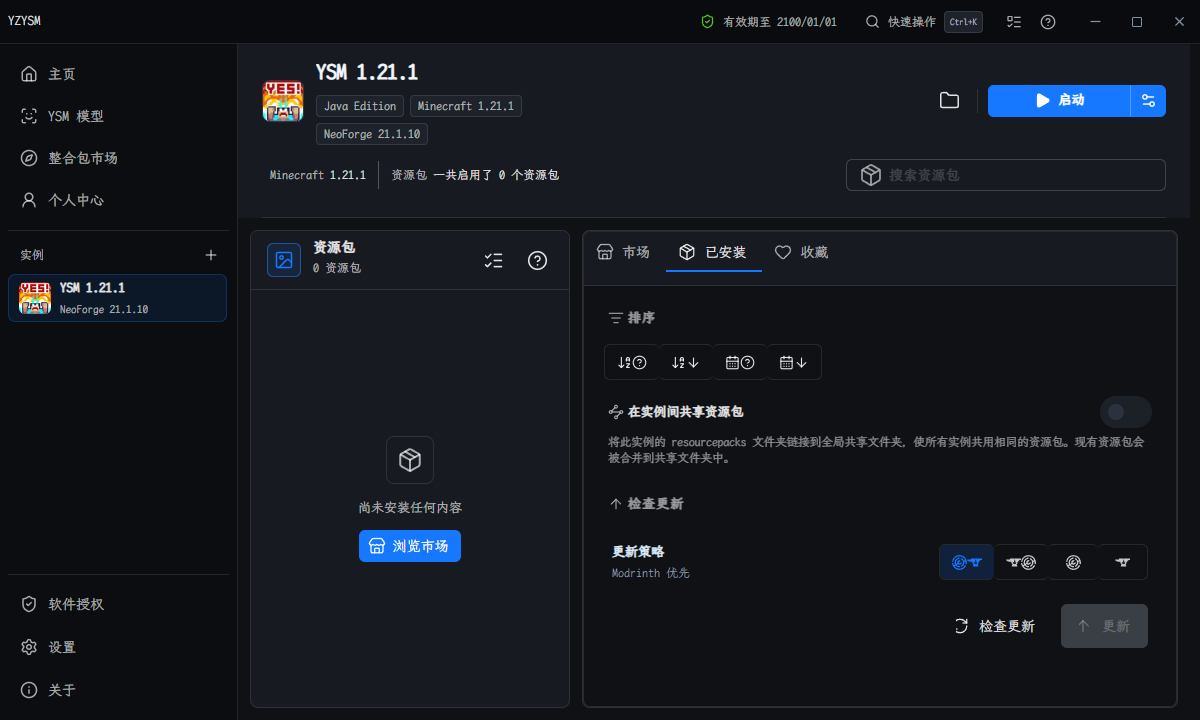Select CurseForge-only update strategy
This screenshot has height=720, width=1200.
1122,562
